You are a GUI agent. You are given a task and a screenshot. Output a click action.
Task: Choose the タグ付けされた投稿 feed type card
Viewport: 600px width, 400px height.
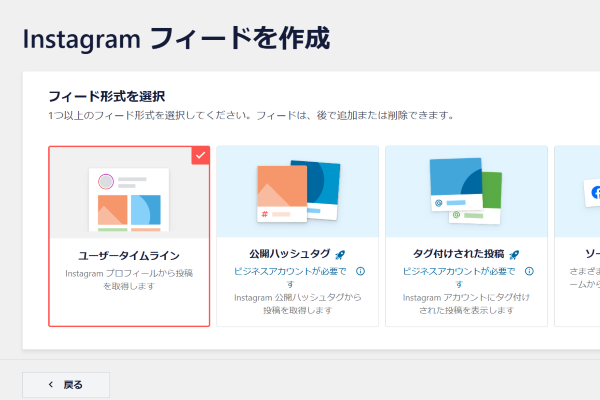coord(466,236)
